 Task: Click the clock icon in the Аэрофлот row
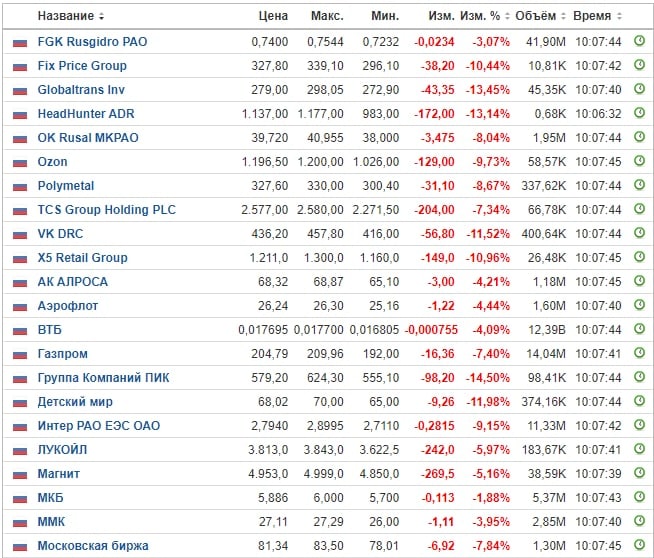tap(640, 306)
